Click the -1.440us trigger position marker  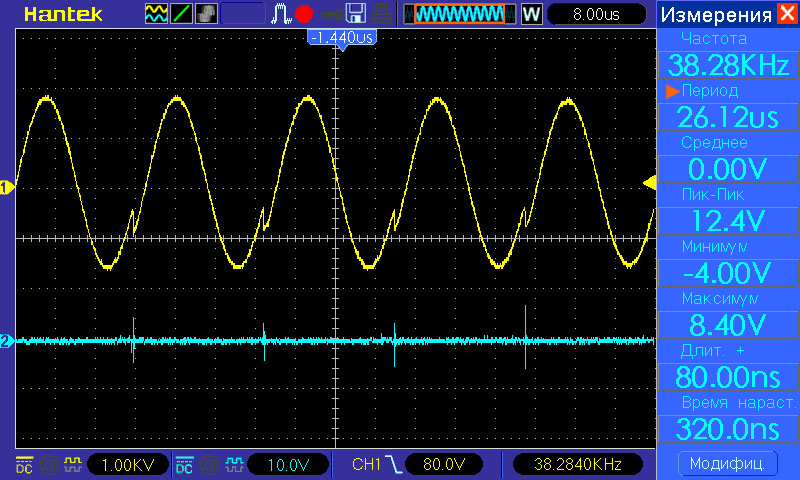(x=342, y=38)
